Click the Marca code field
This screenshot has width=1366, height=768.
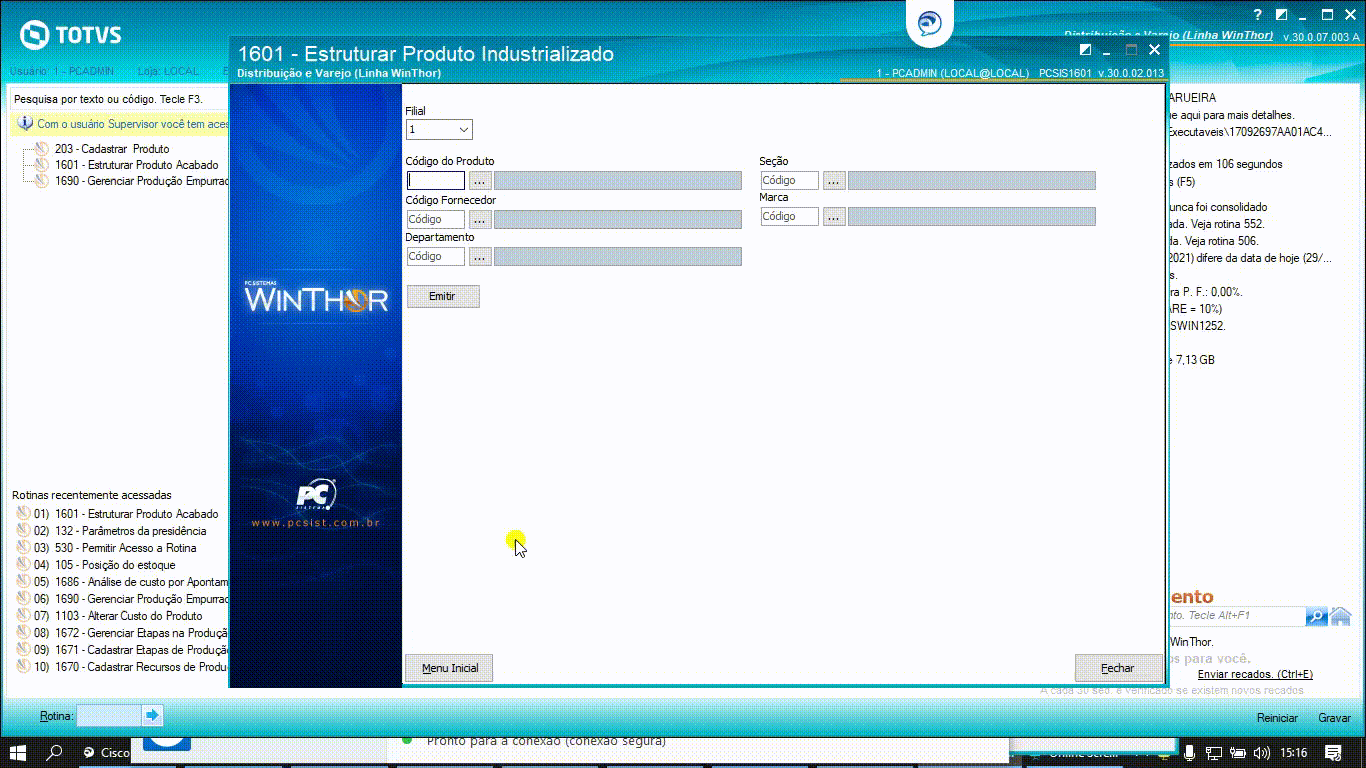click(x=790, y=216)
